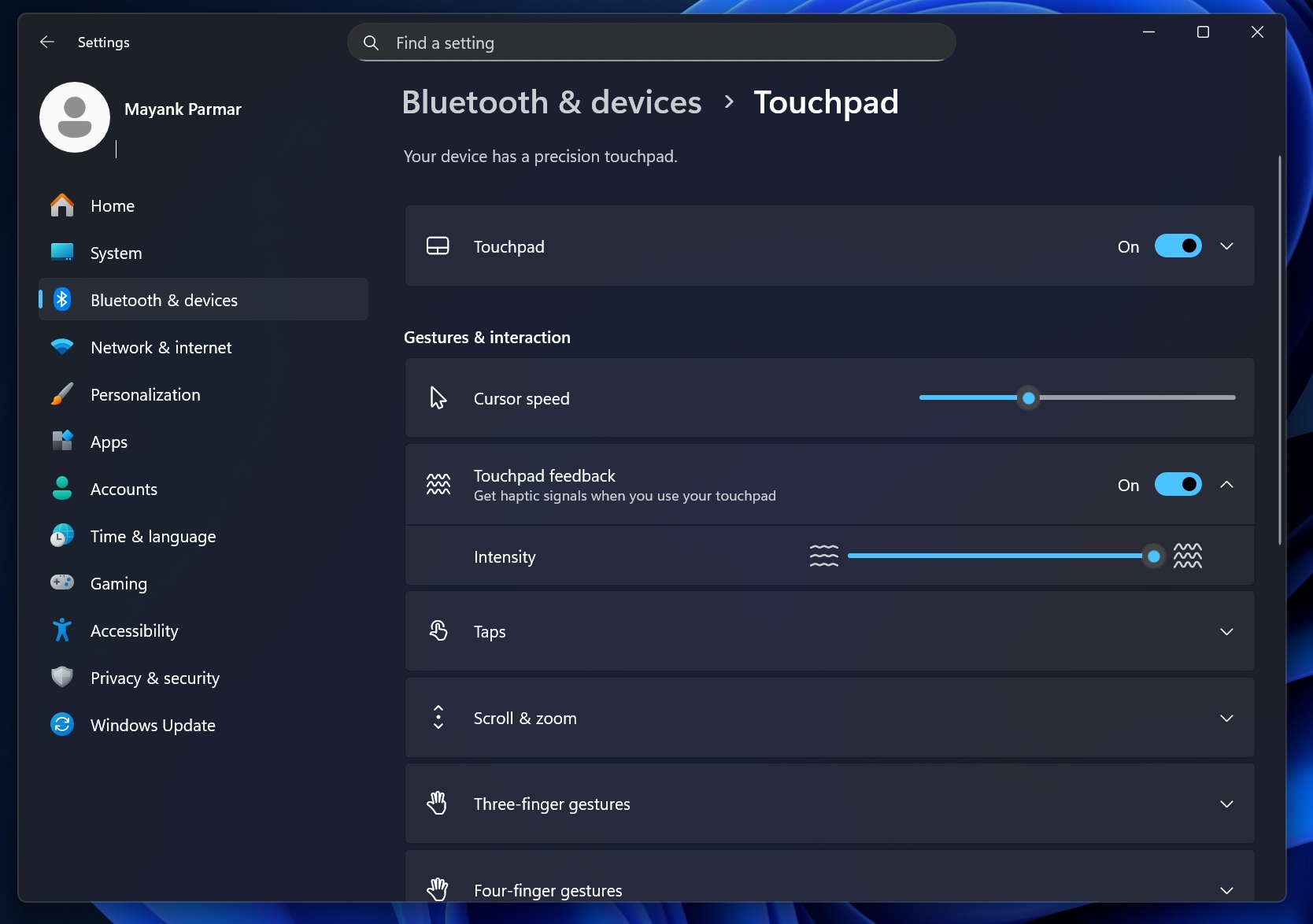Click the touchpad icon next to Touchpad toggle

pos(438,246)
